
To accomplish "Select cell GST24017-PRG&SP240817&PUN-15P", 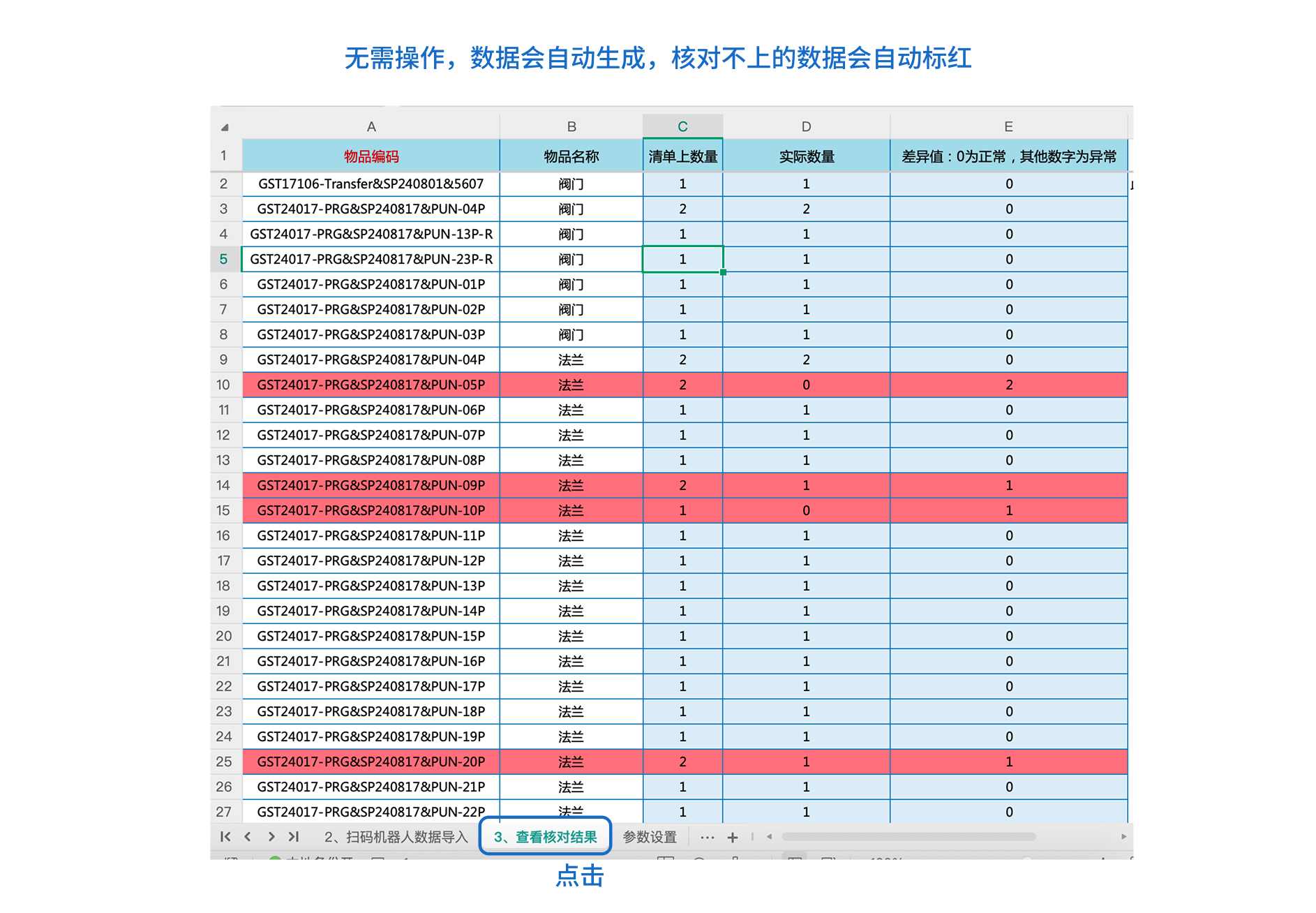I will pyautogui.click(x=371, y=636).
